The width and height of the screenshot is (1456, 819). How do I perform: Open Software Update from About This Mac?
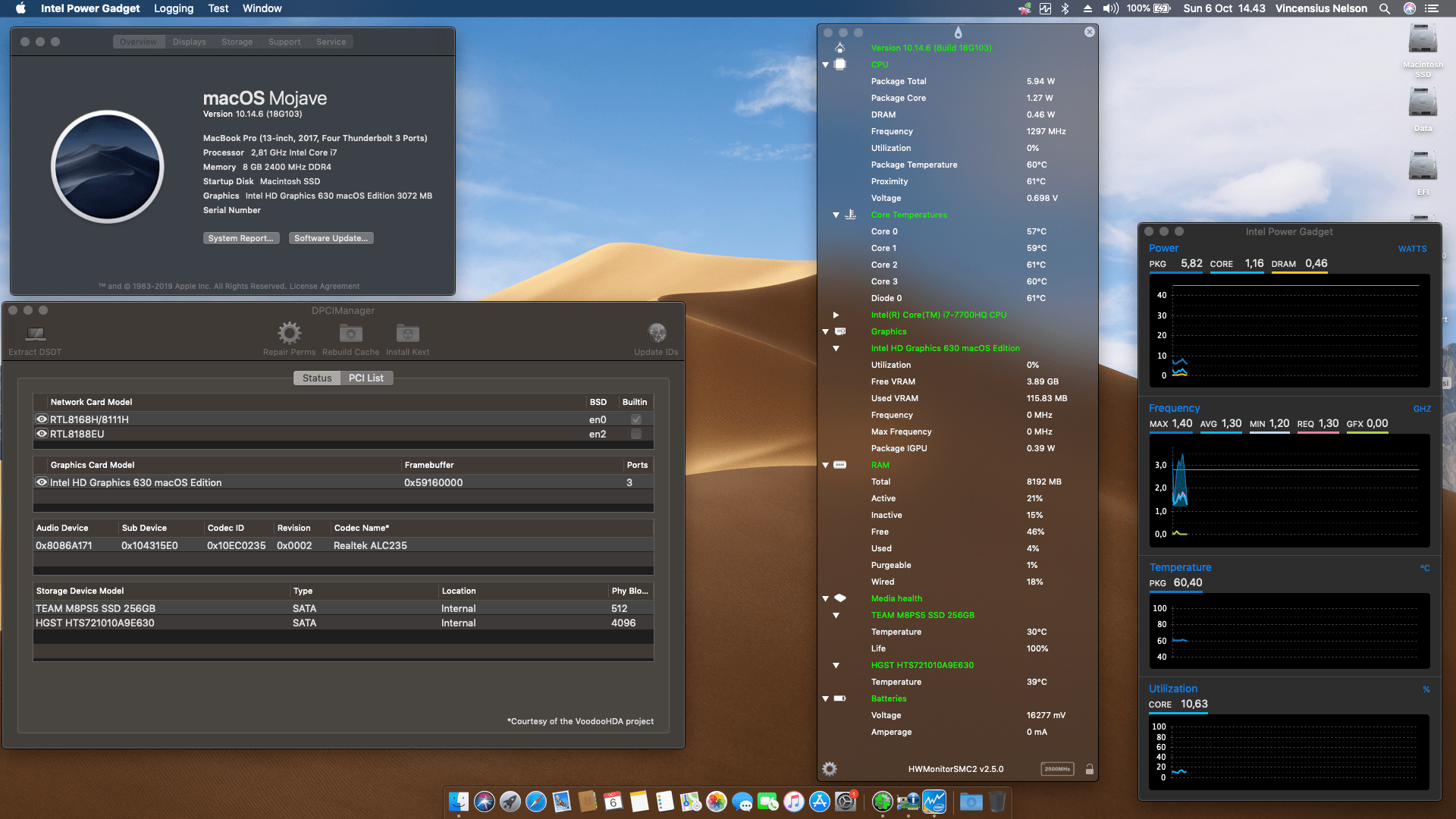(x=331, y=237)
